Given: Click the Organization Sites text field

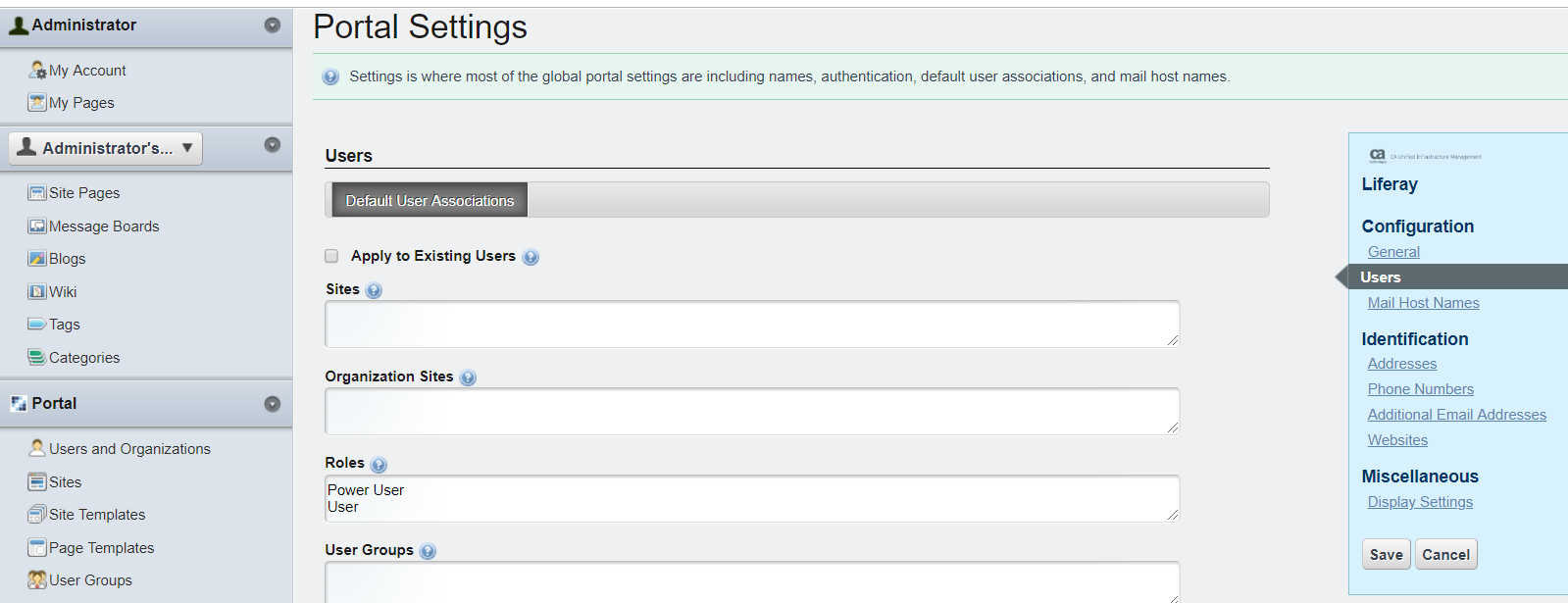Looking at the screenshot, I should (751, 411).
